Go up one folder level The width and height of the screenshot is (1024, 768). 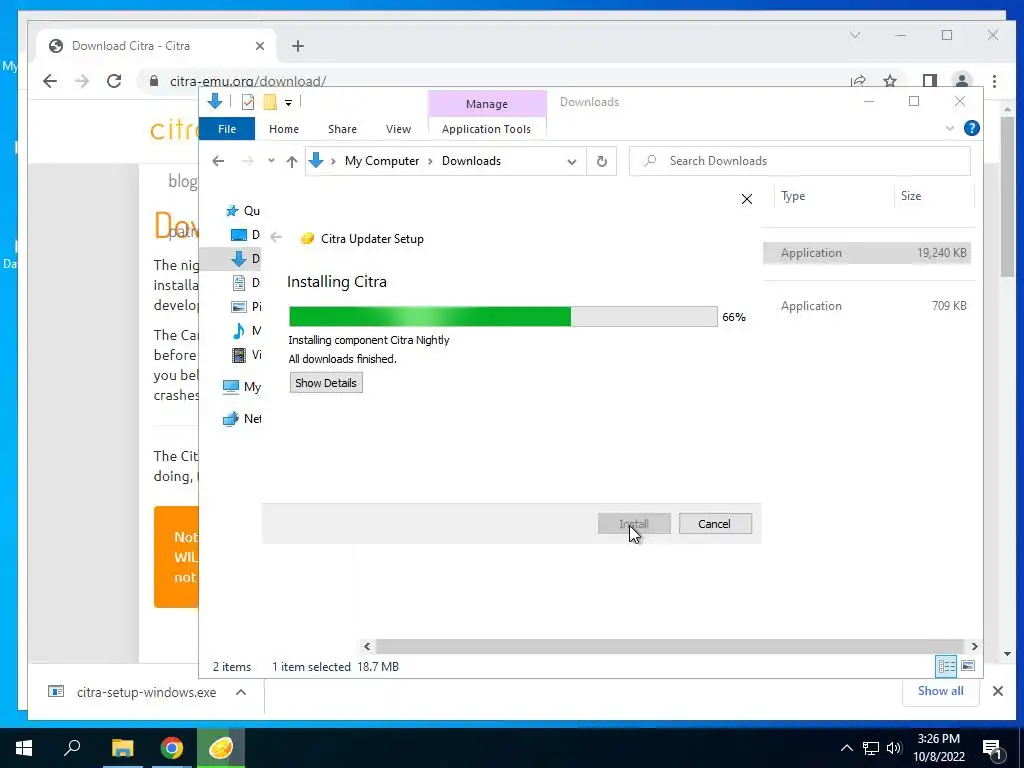tap(292, 161)
